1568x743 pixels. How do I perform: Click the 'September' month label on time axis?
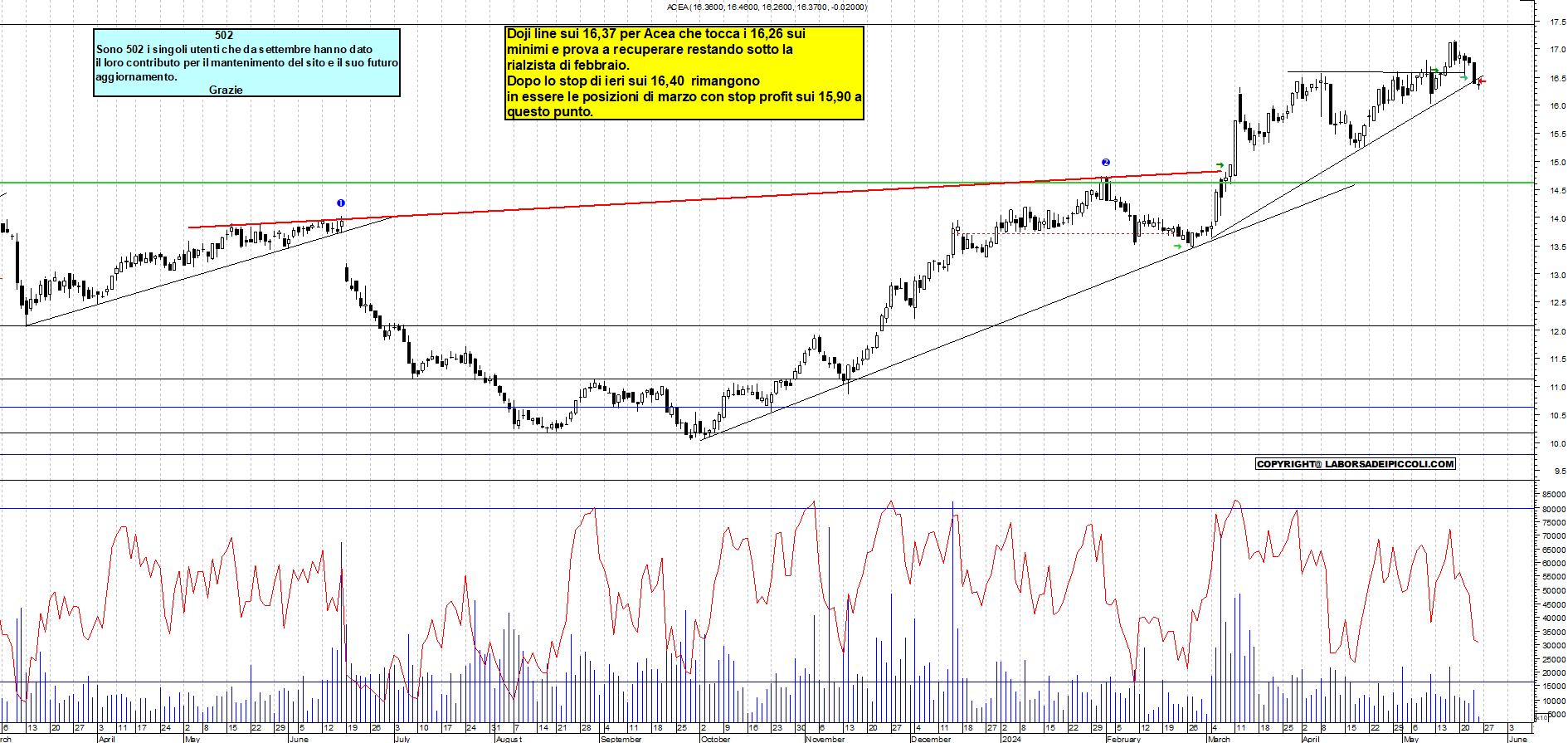621,739
